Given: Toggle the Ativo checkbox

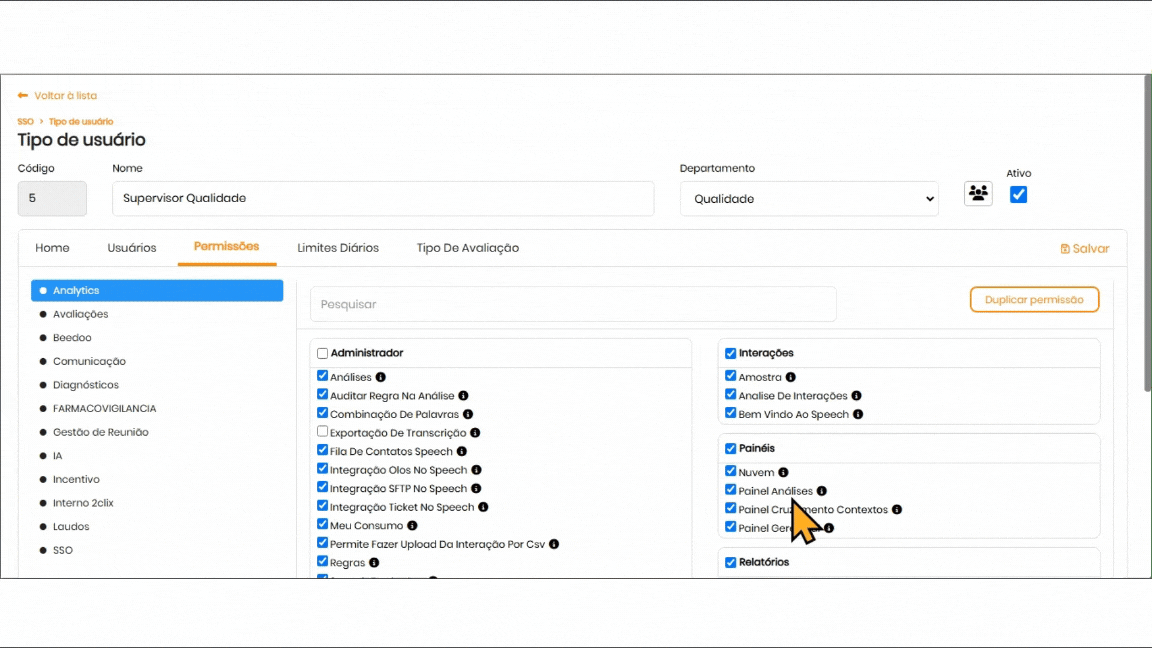Looking at the screenshot, I should click(x=1018, y=195).
